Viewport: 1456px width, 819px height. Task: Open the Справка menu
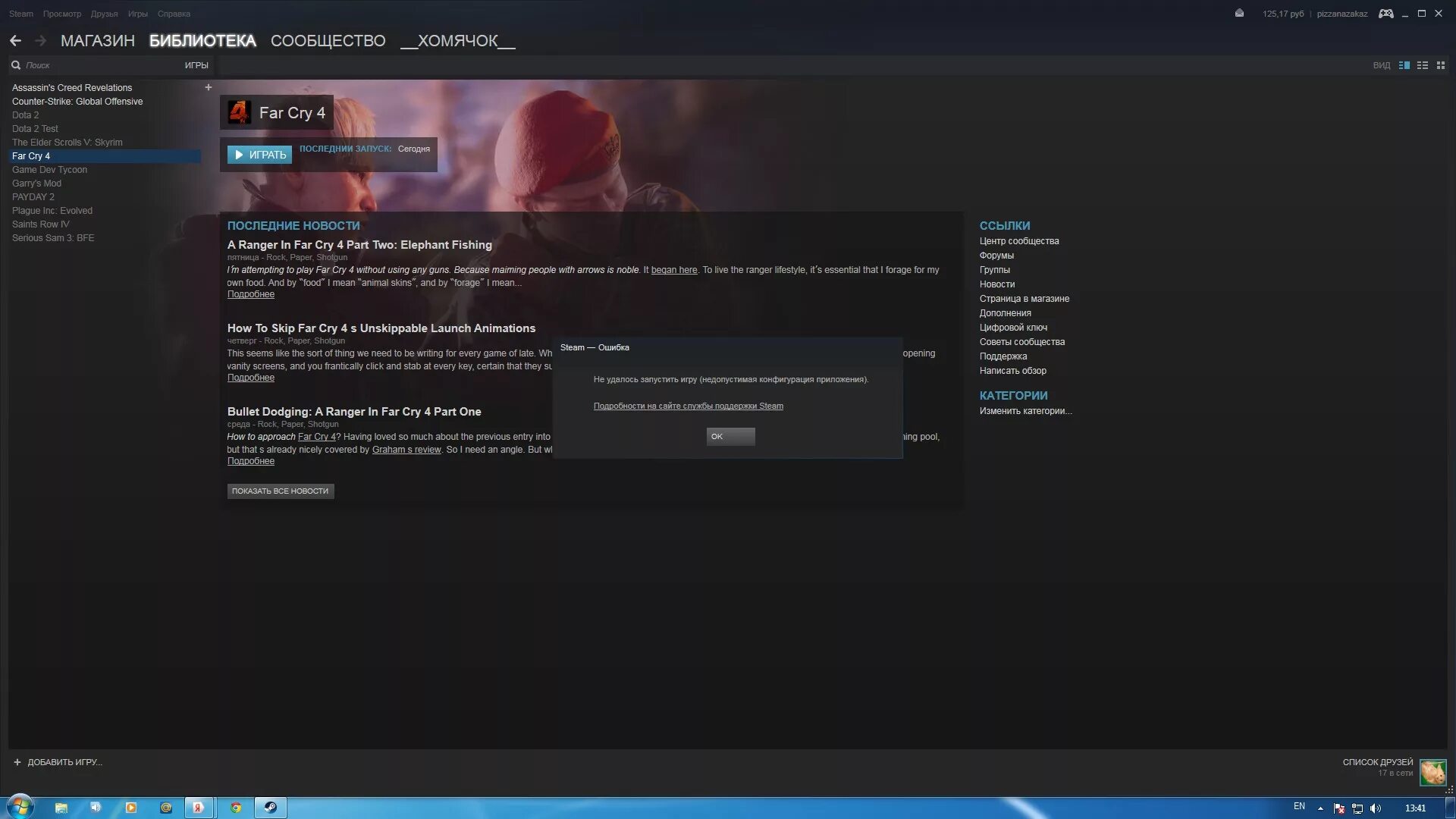[x=174, y=14]
